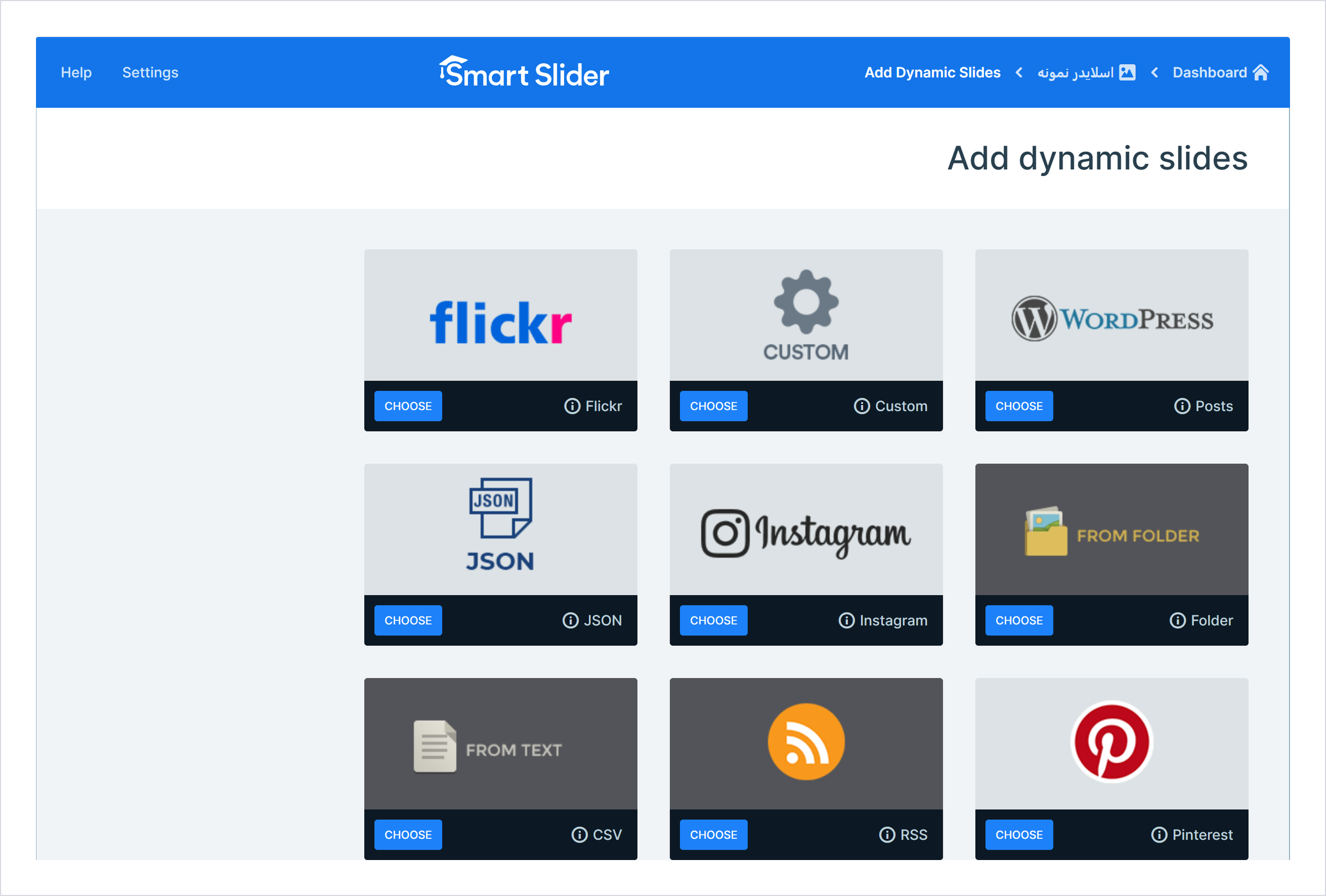Image resolution: width=1326 pixels, height=896 pixels.
Task: Open the info icon next to Instagram
Action: point(846,621)
